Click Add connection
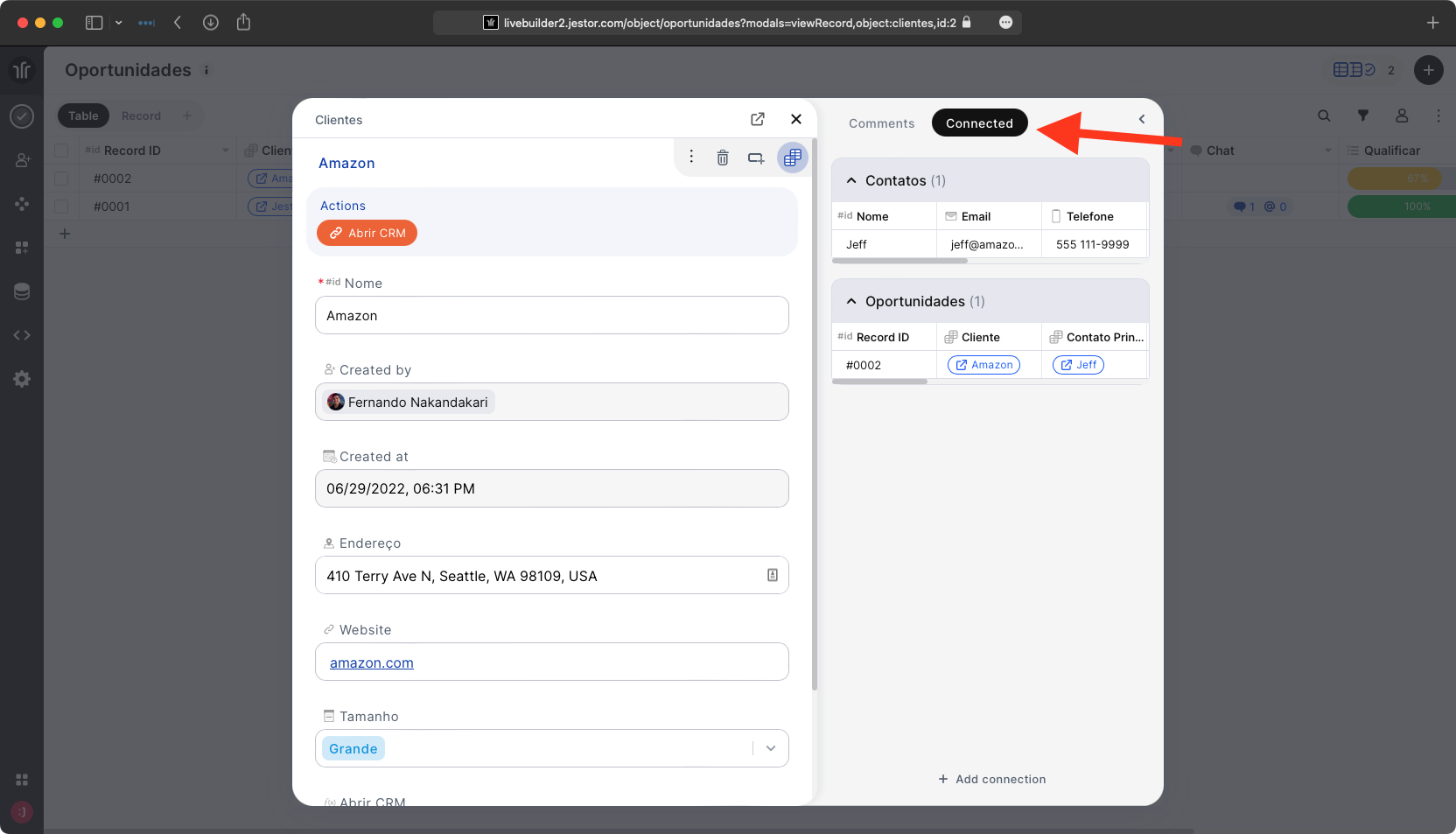 [x=992, y=779]
